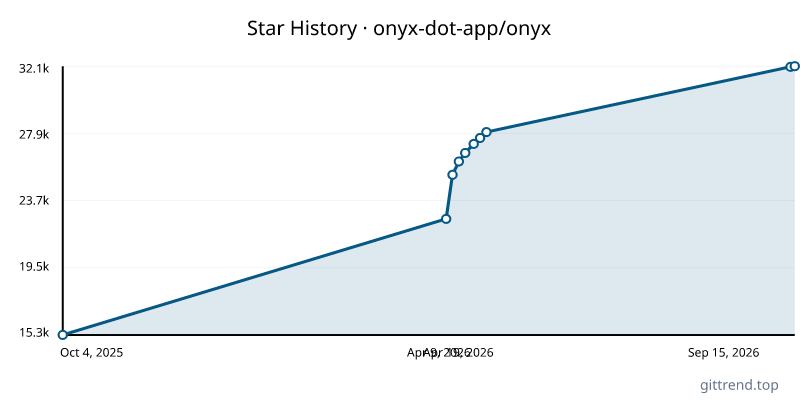The height and width of the screenshot is (400, 800).
Task: Select the rightmost data point at 32.1k
Action: [795, 66]
